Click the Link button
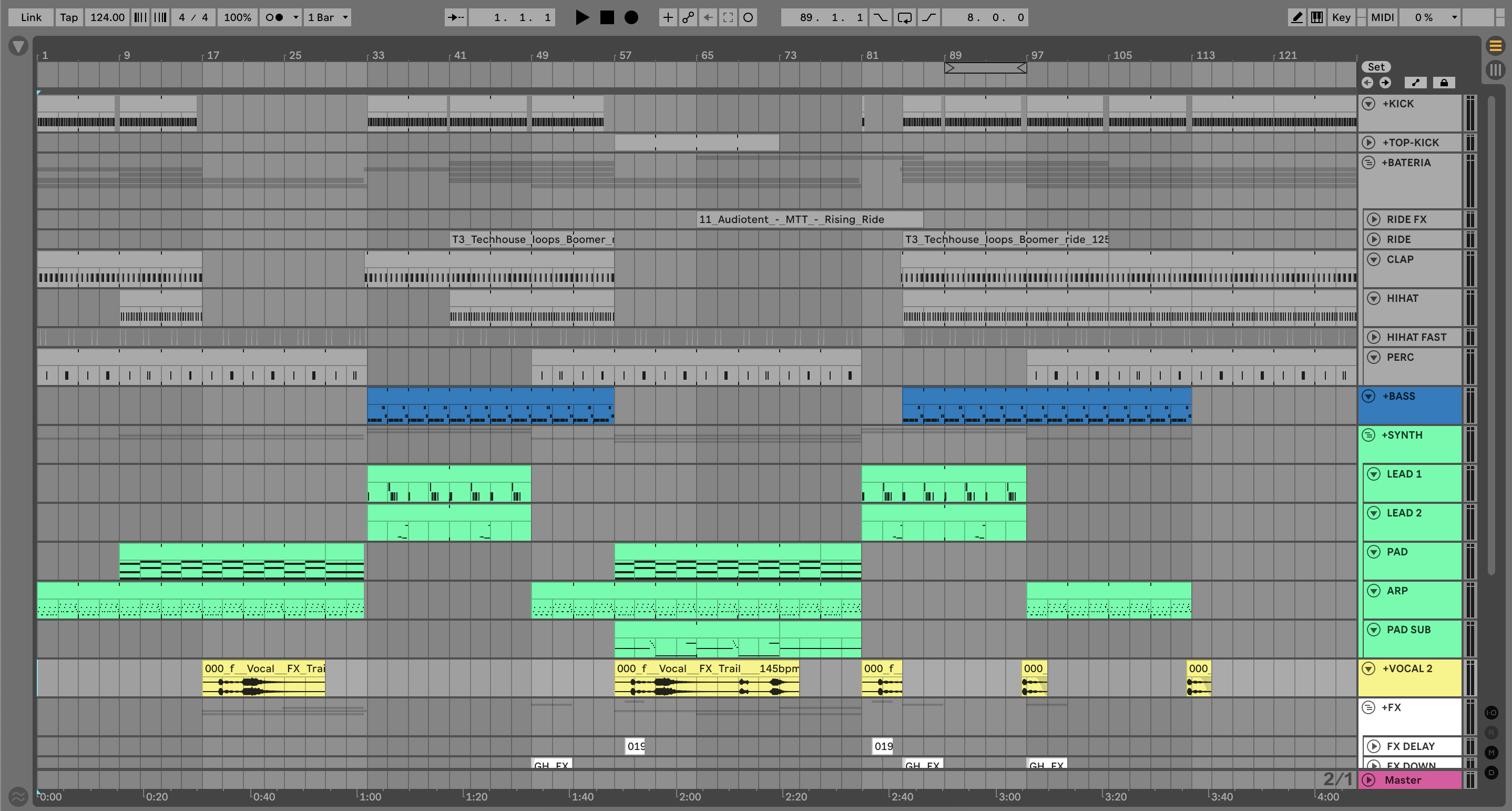Screen dimensions: 1512x811 pyautogui.click(x=31, y=17)
